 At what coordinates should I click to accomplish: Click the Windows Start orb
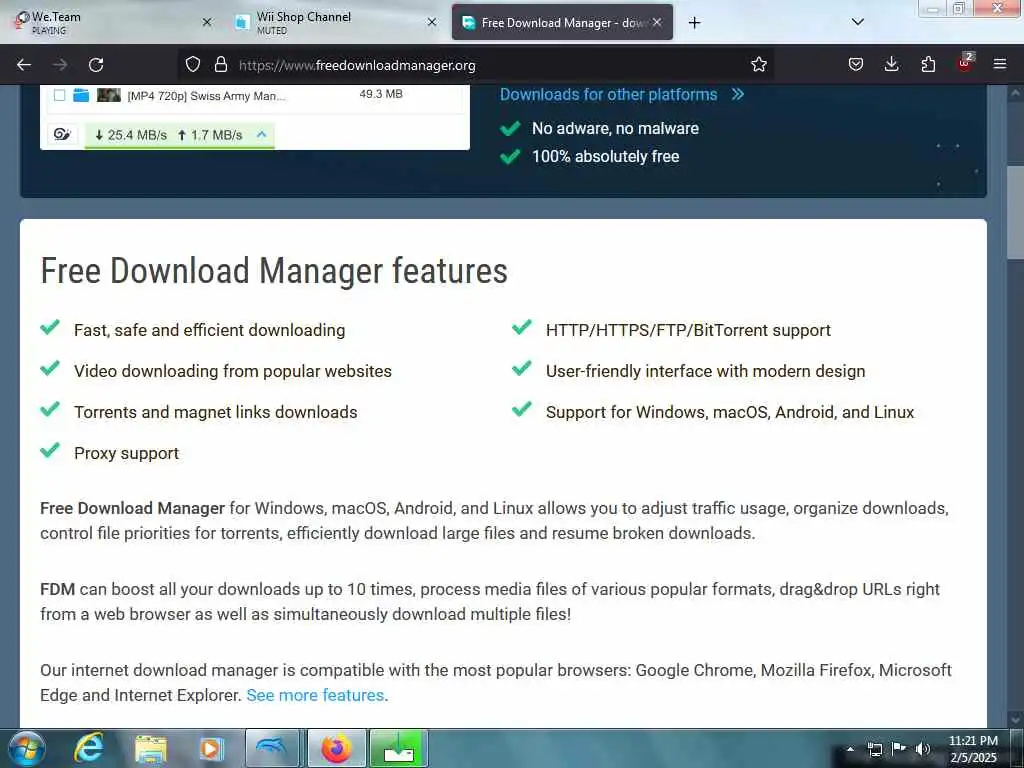pos(27,748)
